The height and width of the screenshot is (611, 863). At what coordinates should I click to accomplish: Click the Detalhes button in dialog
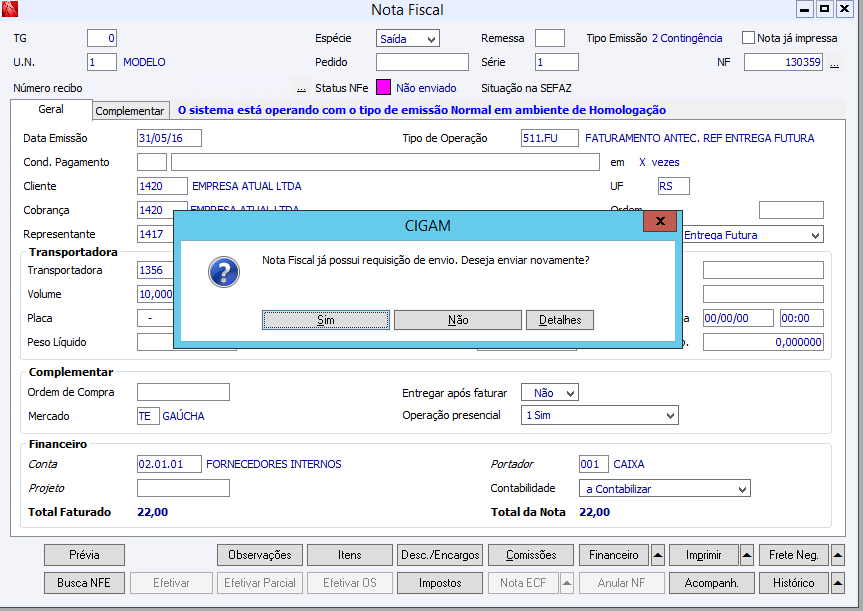pyautogui.click(x=560, y=320)
